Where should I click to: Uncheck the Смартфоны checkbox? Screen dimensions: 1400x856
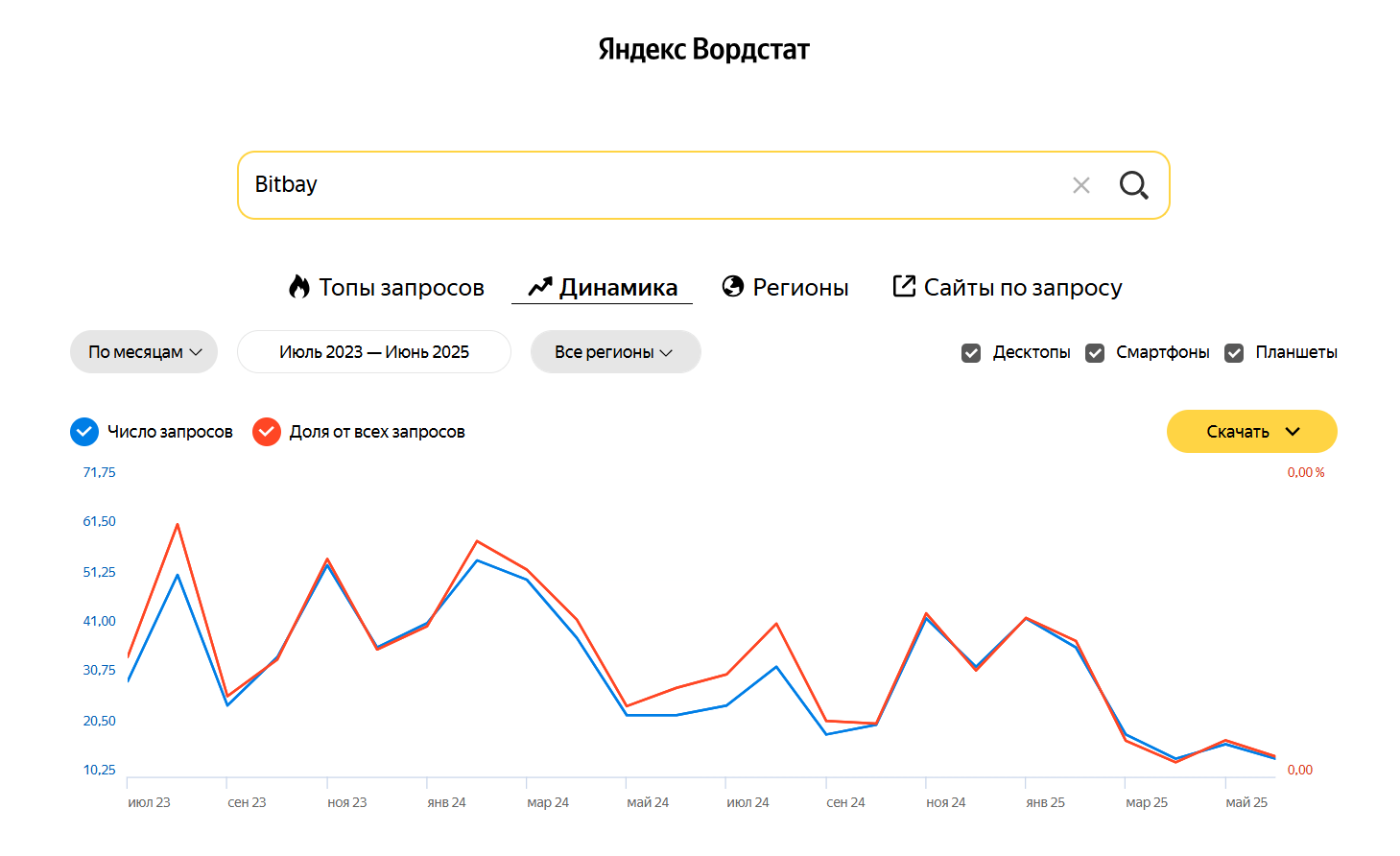point(1095,353)
